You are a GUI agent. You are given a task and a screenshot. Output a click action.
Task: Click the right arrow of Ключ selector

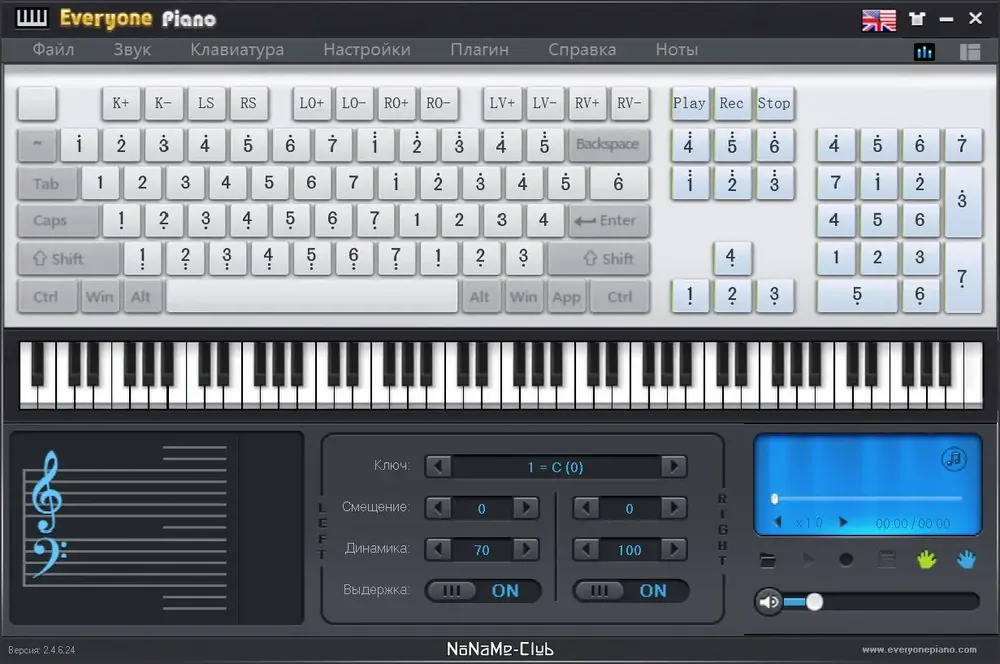[674, 467]
